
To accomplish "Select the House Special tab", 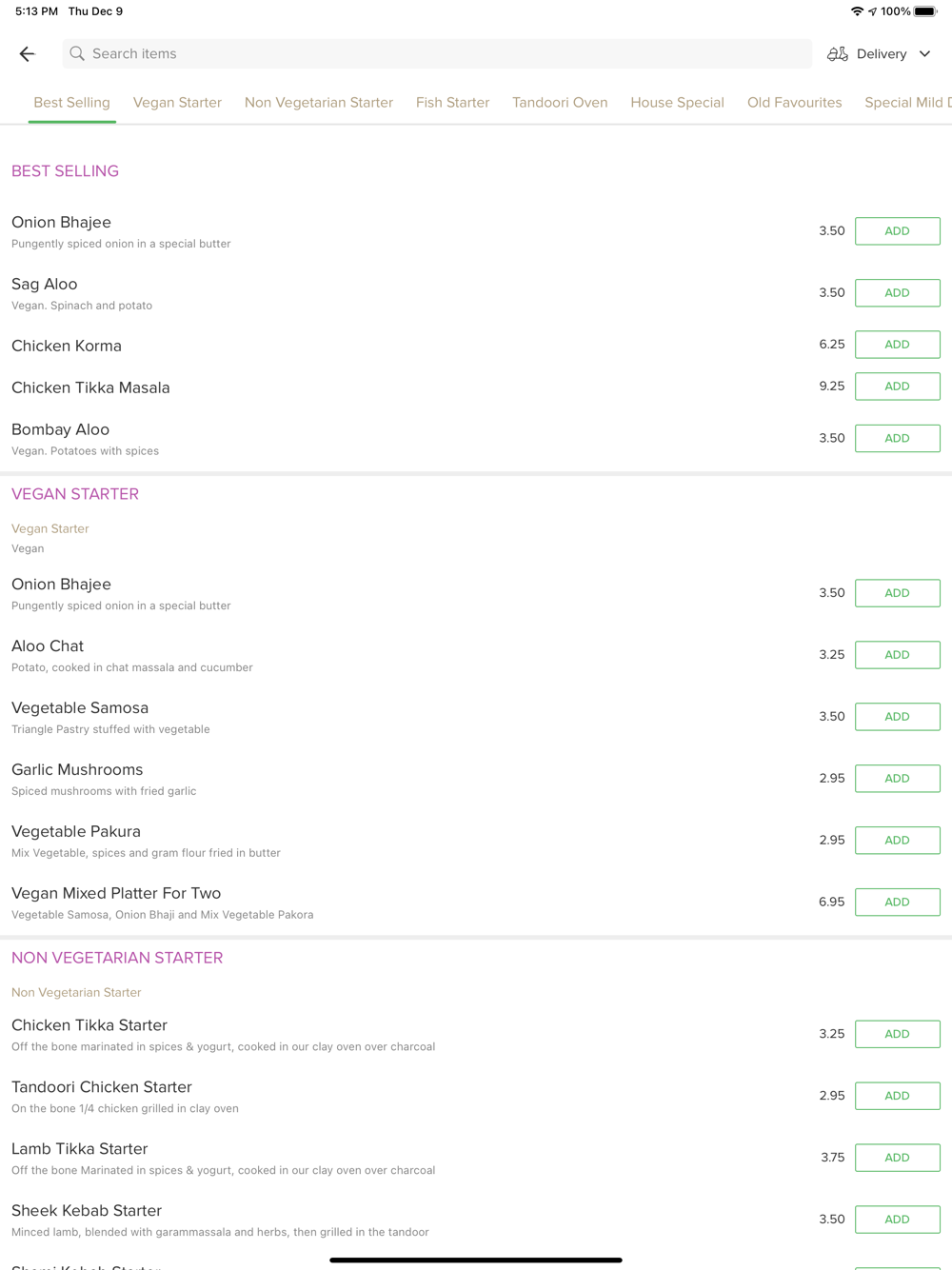I will [677, 103].
